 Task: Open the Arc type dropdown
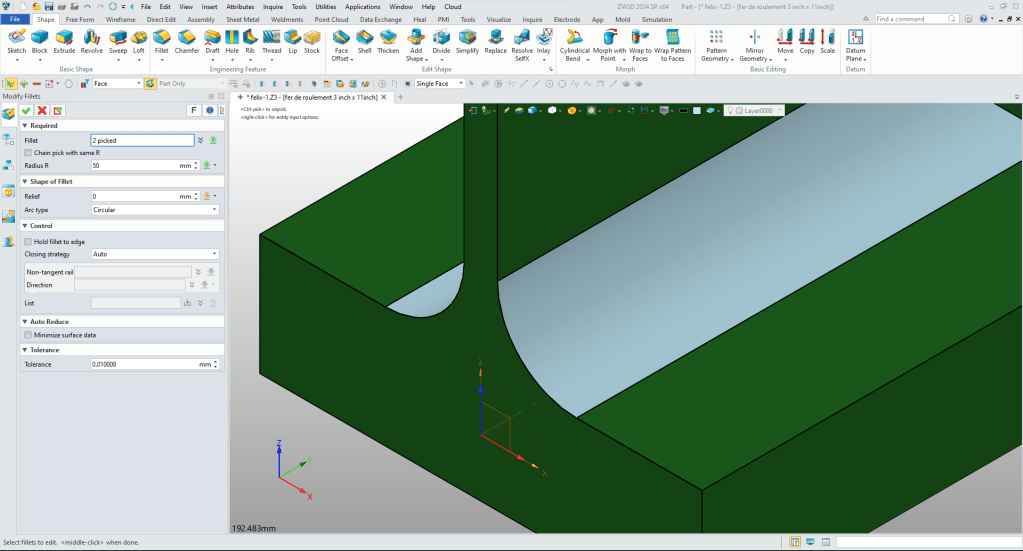point(155,210)
